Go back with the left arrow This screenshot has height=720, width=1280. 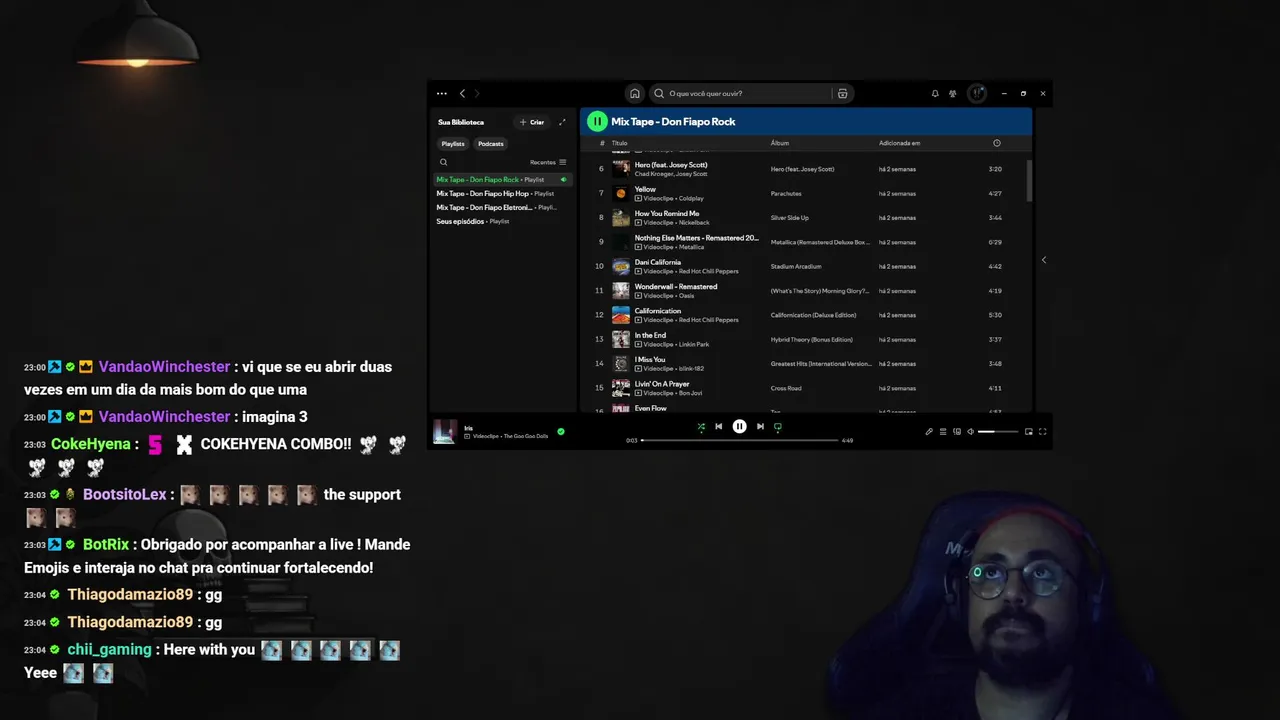click(x=462, y=93)
